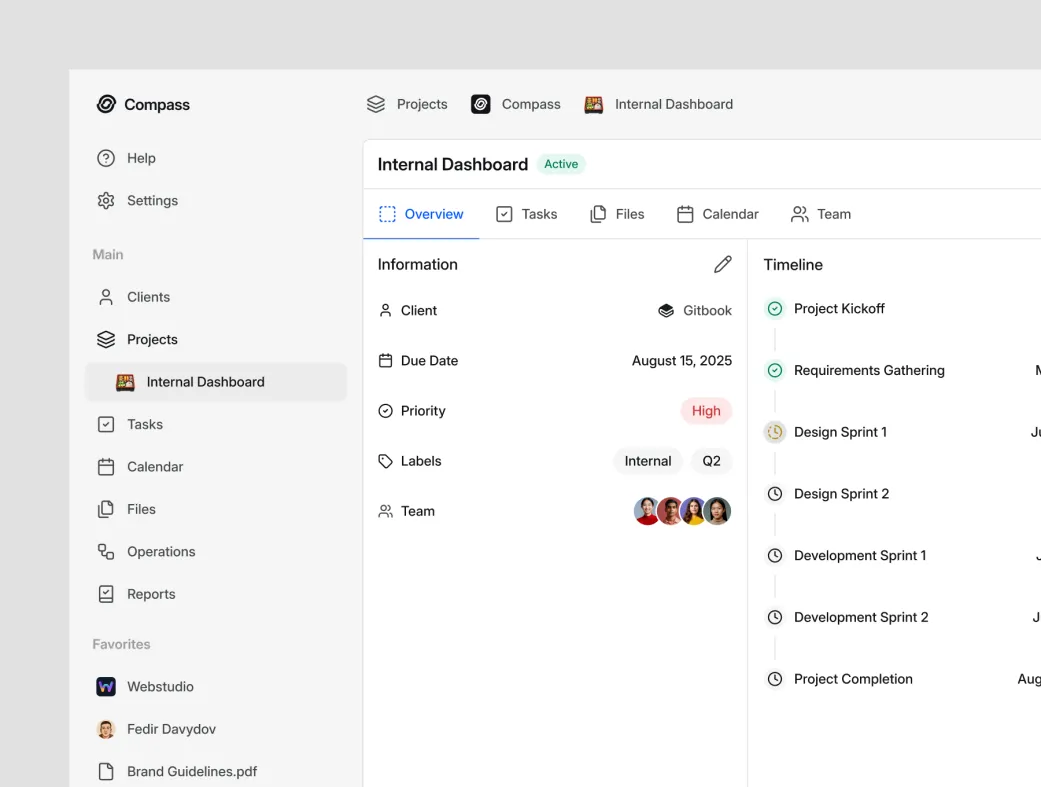Expand Projects in the sidebar

click(152, 340)
